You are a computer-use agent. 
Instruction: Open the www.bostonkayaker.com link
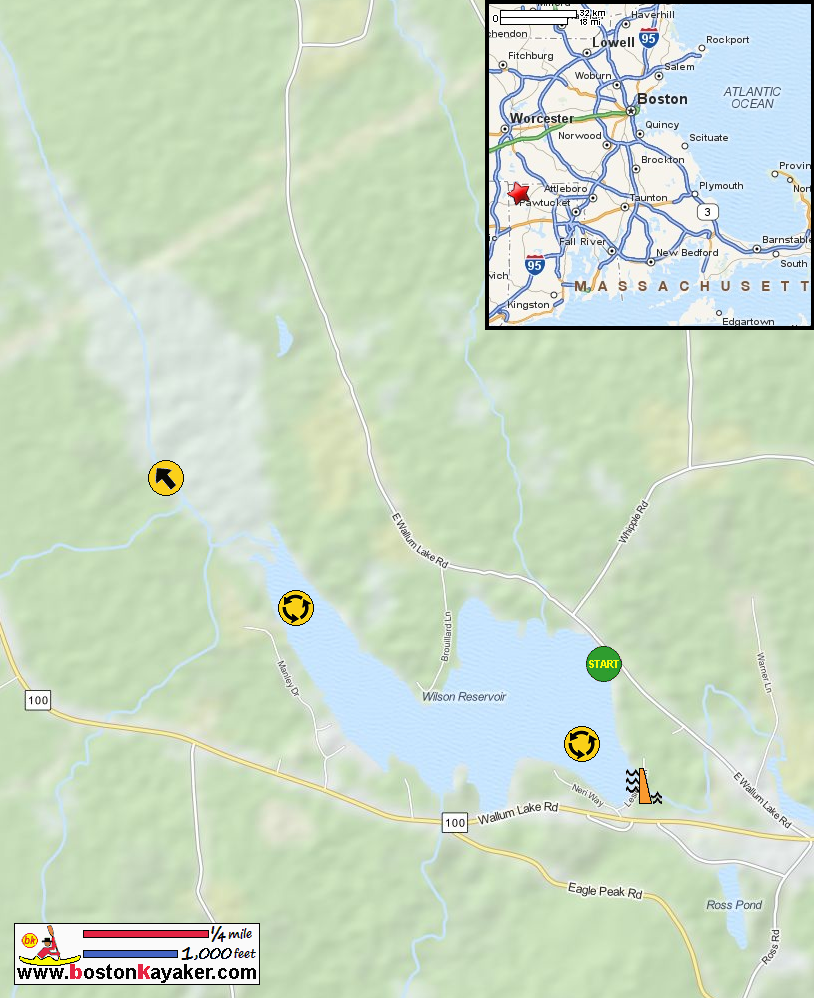[x=137, y=973]
